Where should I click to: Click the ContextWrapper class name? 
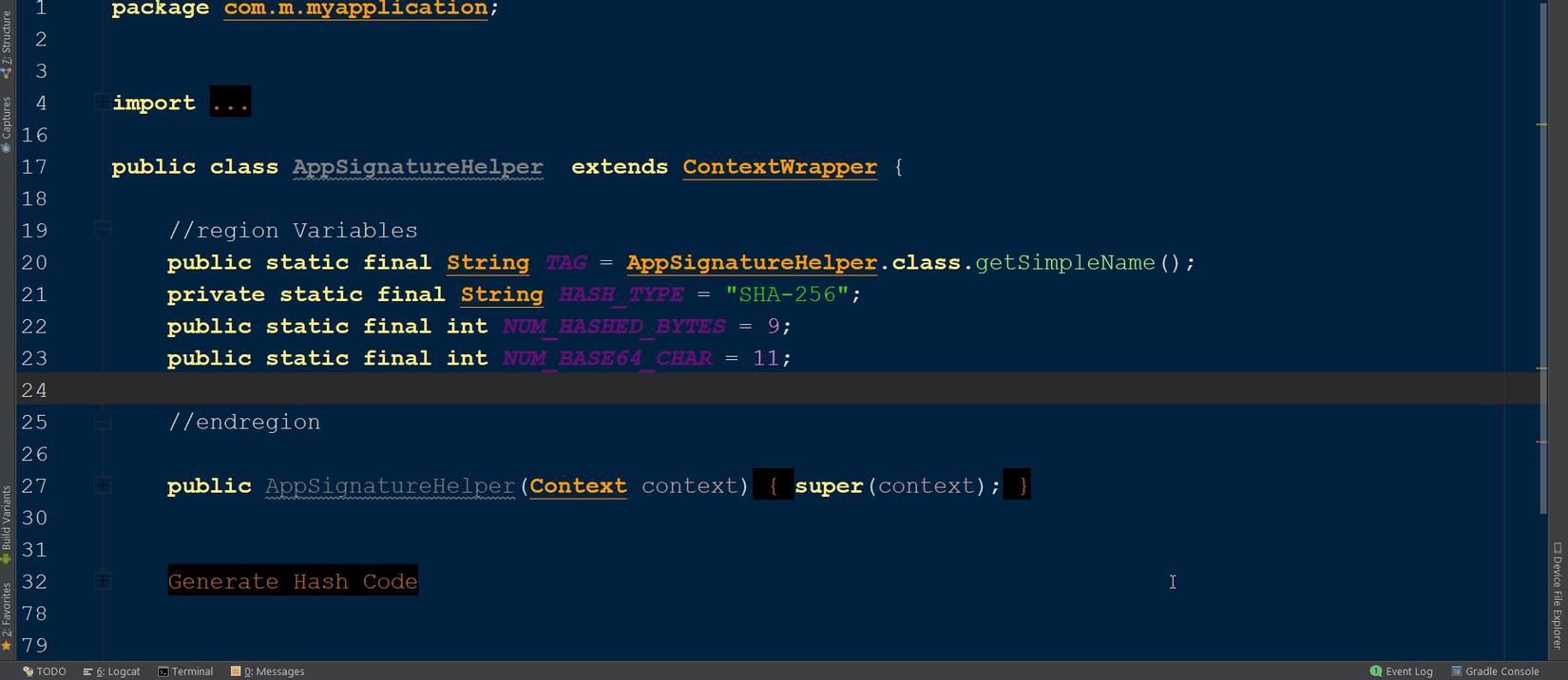tap(779, 166)
